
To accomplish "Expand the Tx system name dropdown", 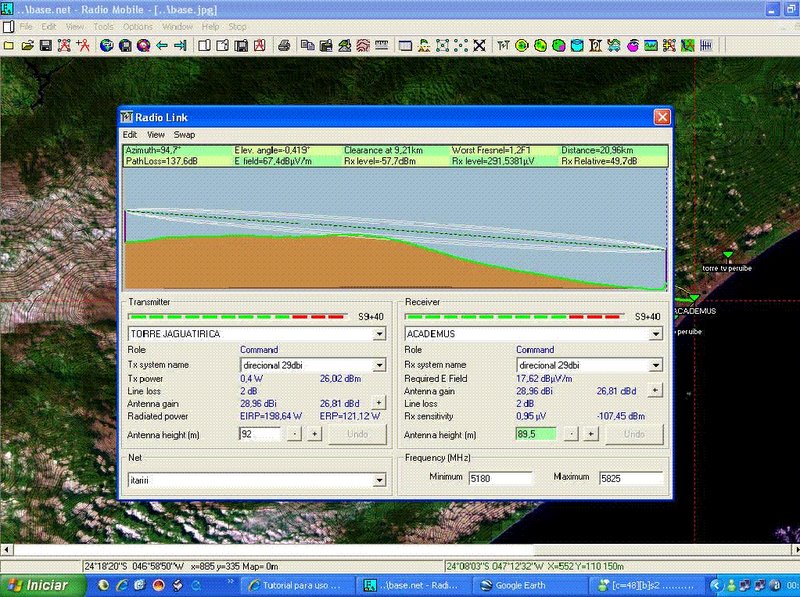I will (379, 365).
